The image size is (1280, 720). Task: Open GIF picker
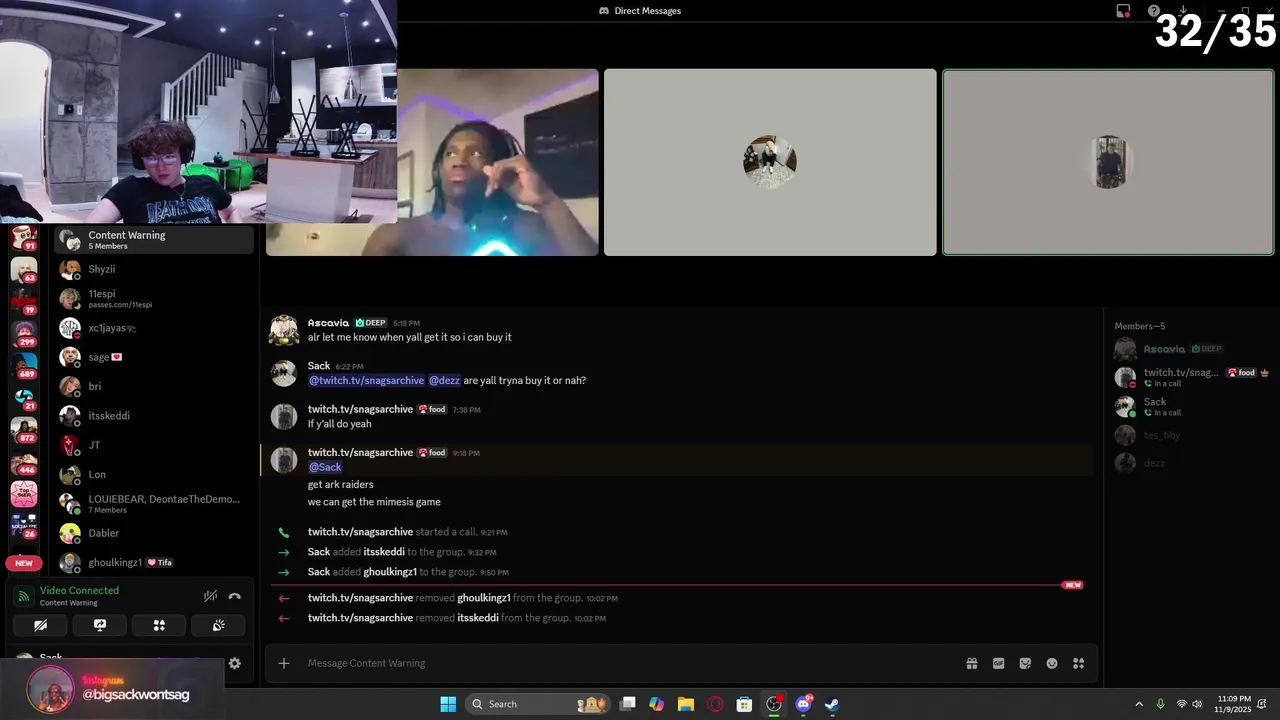[998, 663]
